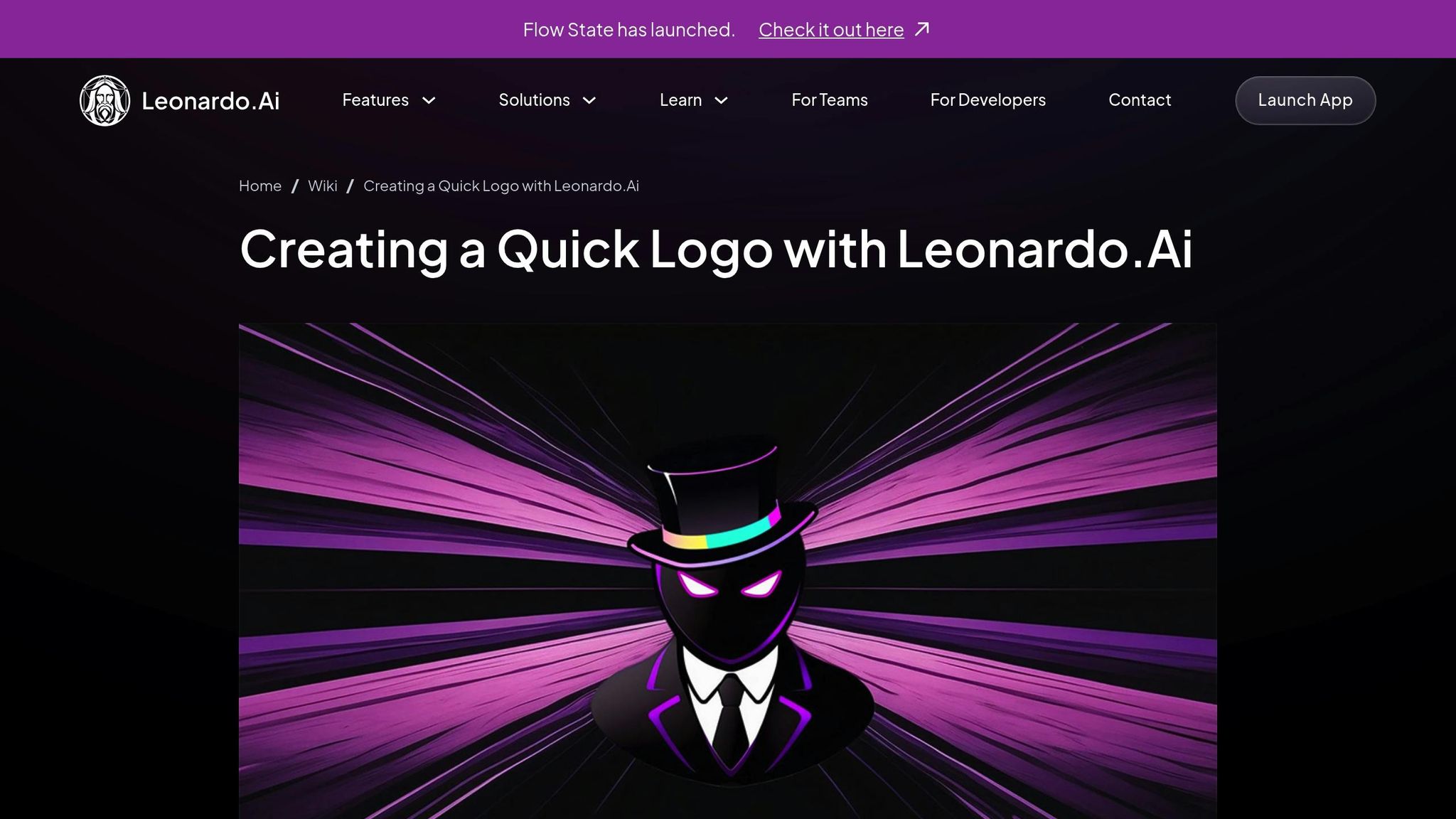This screenshot has height=819, width=1456.
Task: Open the Learn menu item
Action: (680, 100)
